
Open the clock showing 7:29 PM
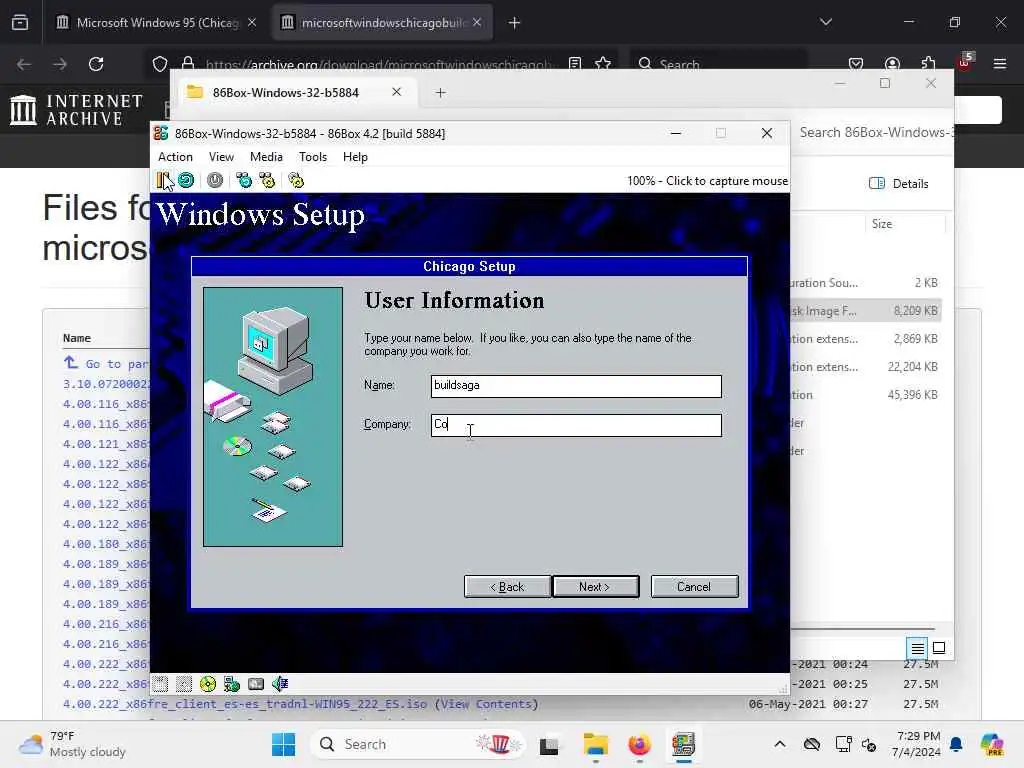click(x=916, y=744)
